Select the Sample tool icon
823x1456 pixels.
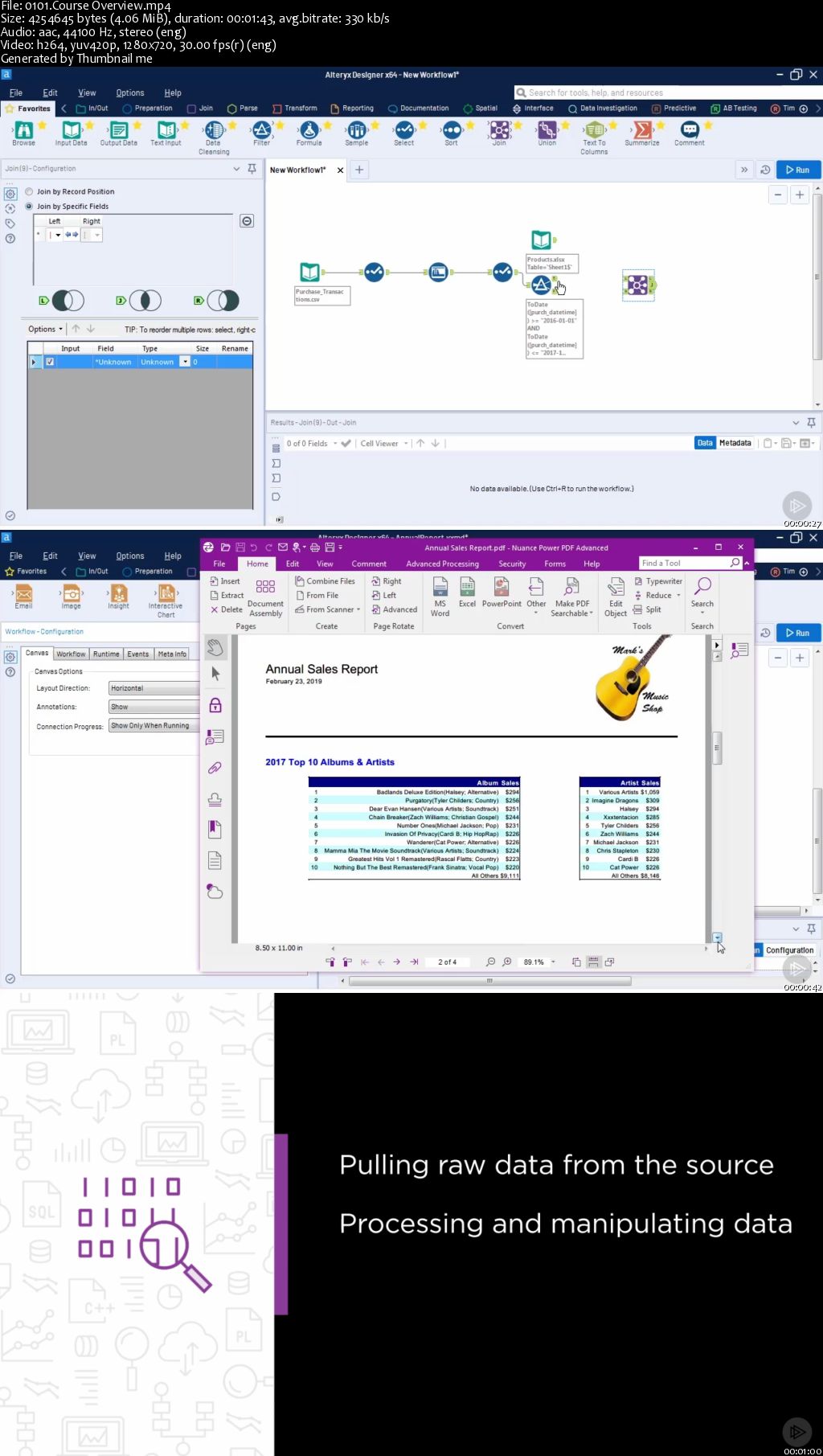click(356, 129)
